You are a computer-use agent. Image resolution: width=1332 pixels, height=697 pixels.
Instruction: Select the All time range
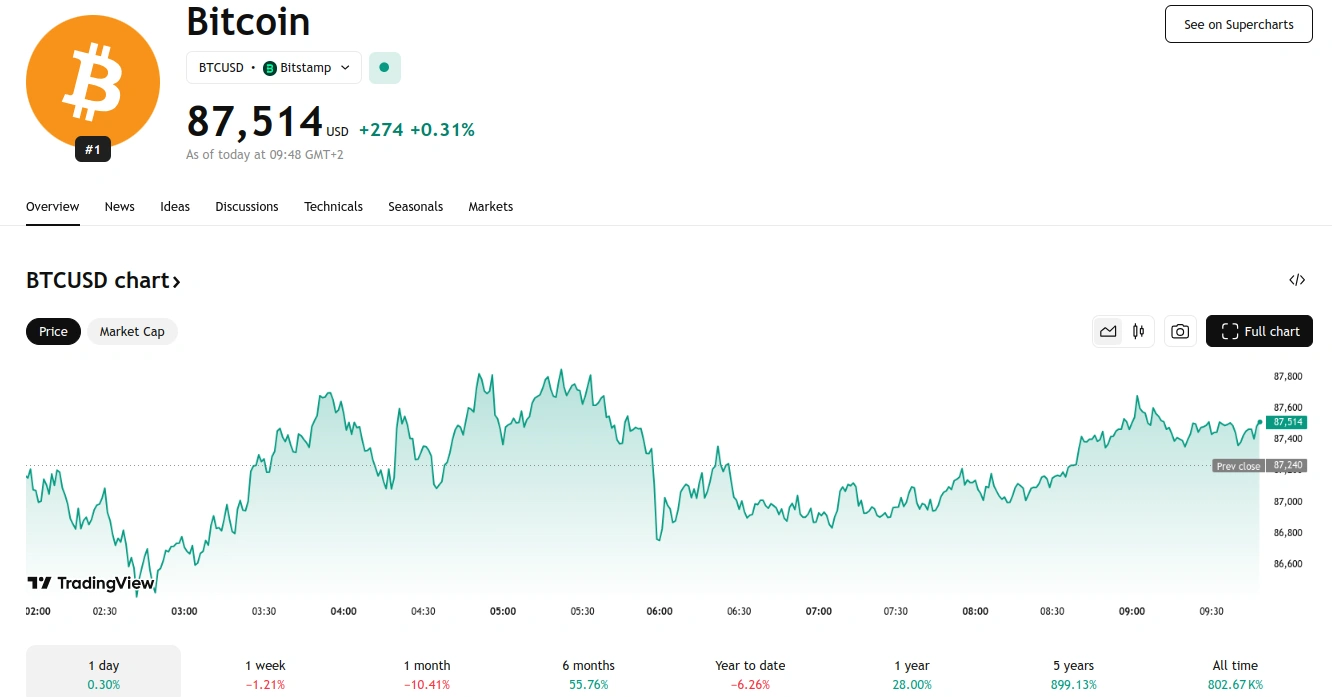(1234, 674)
